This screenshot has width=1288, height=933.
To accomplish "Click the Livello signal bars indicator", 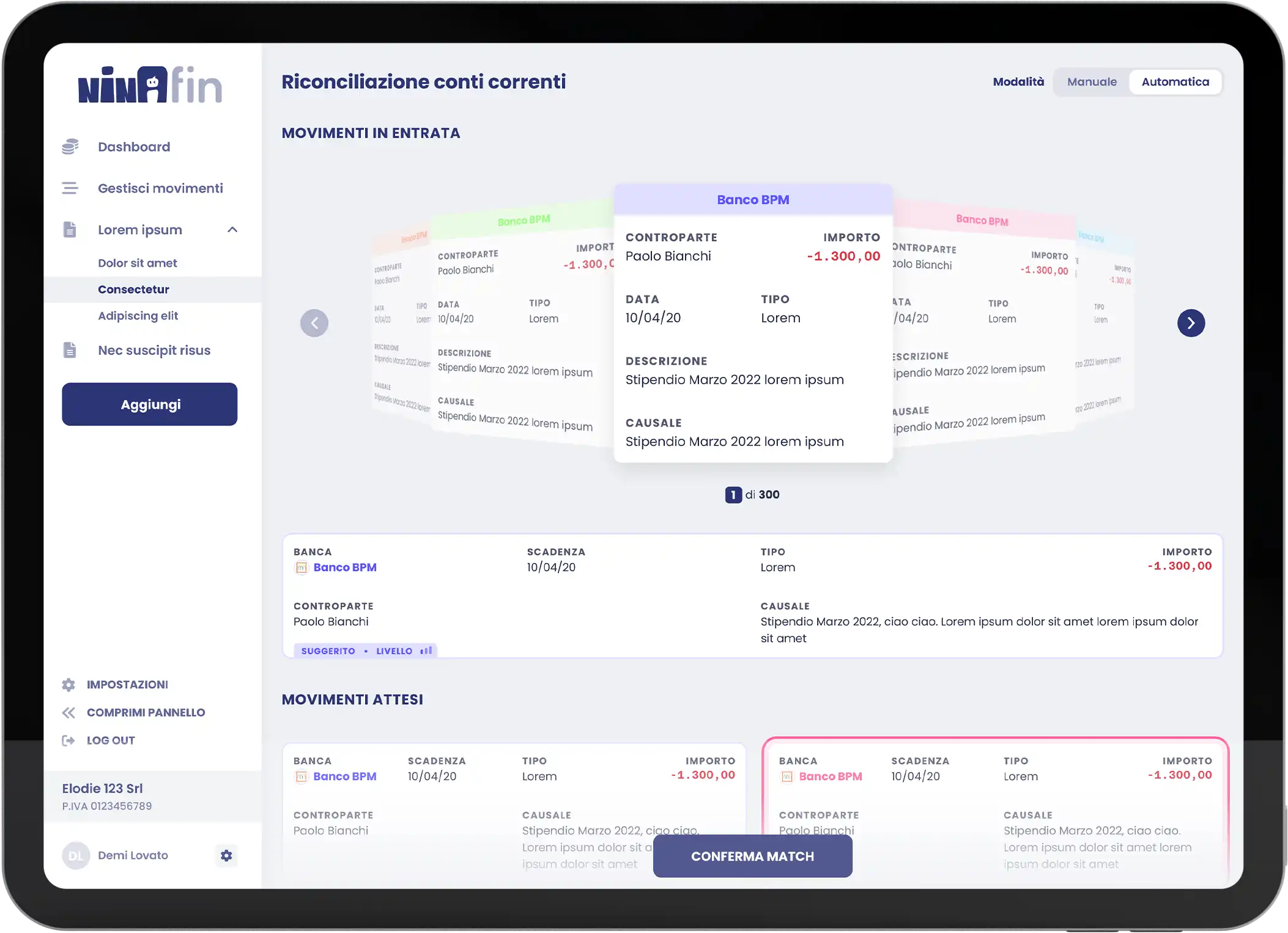I will 426,650.
